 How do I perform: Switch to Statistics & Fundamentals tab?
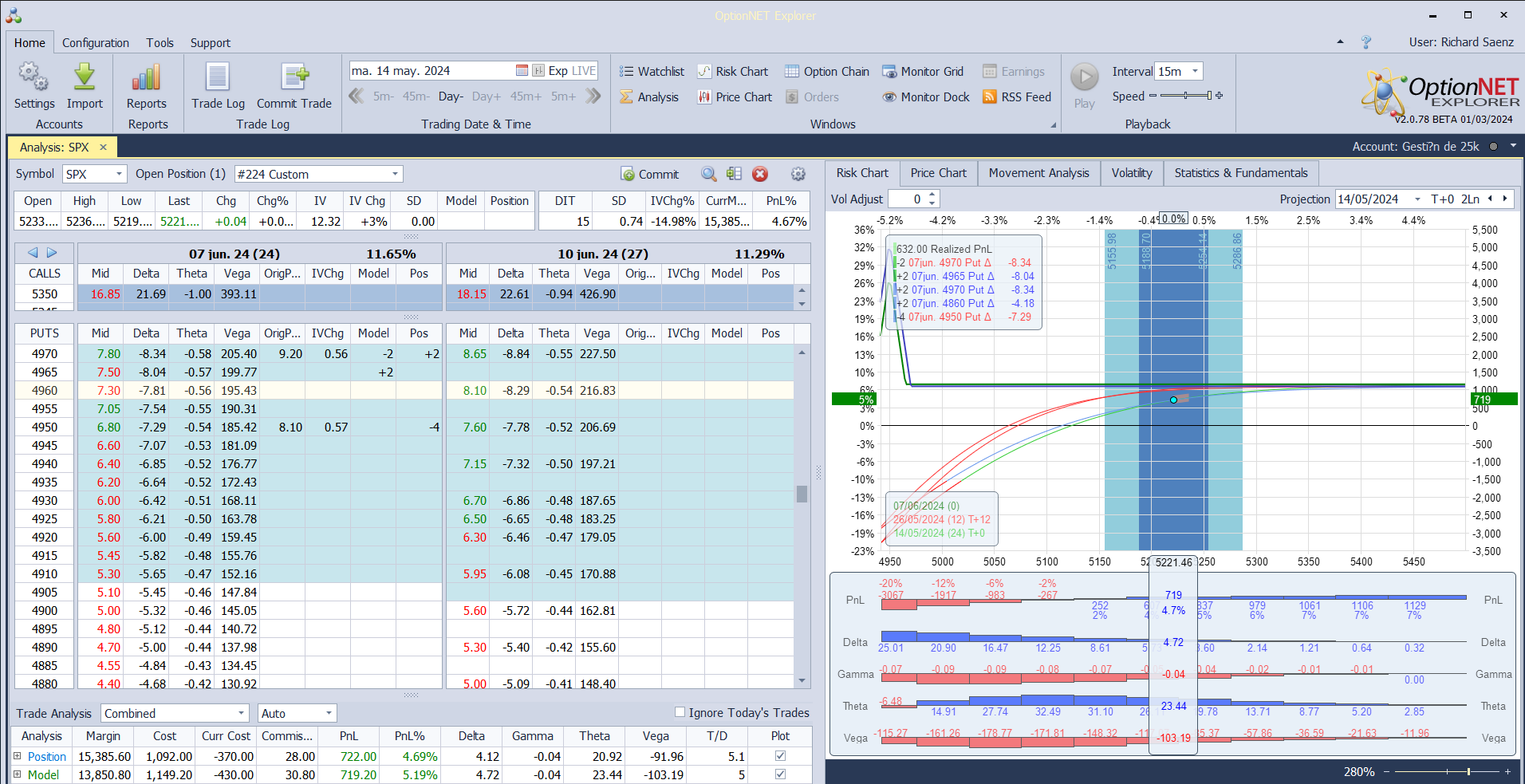(x=1241, y=173)
